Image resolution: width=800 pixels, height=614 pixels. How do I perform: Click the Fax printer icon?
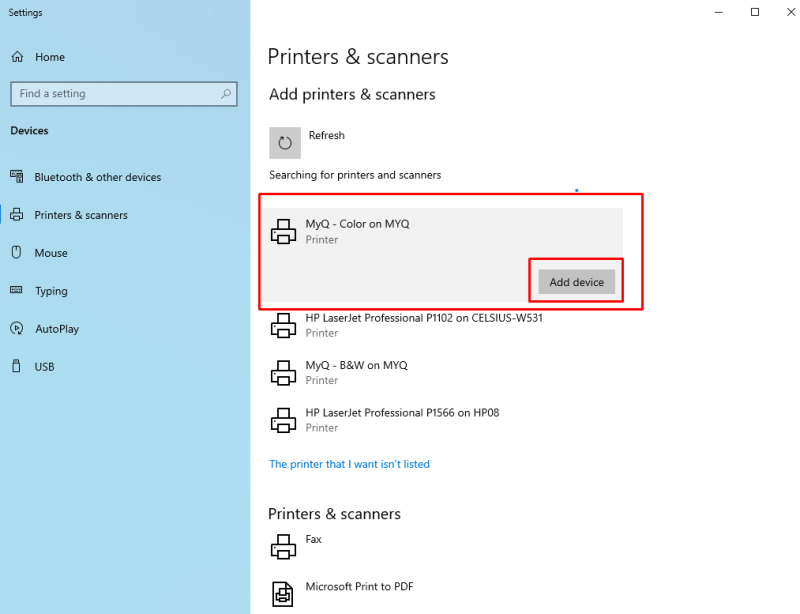[x=283, y=546]
